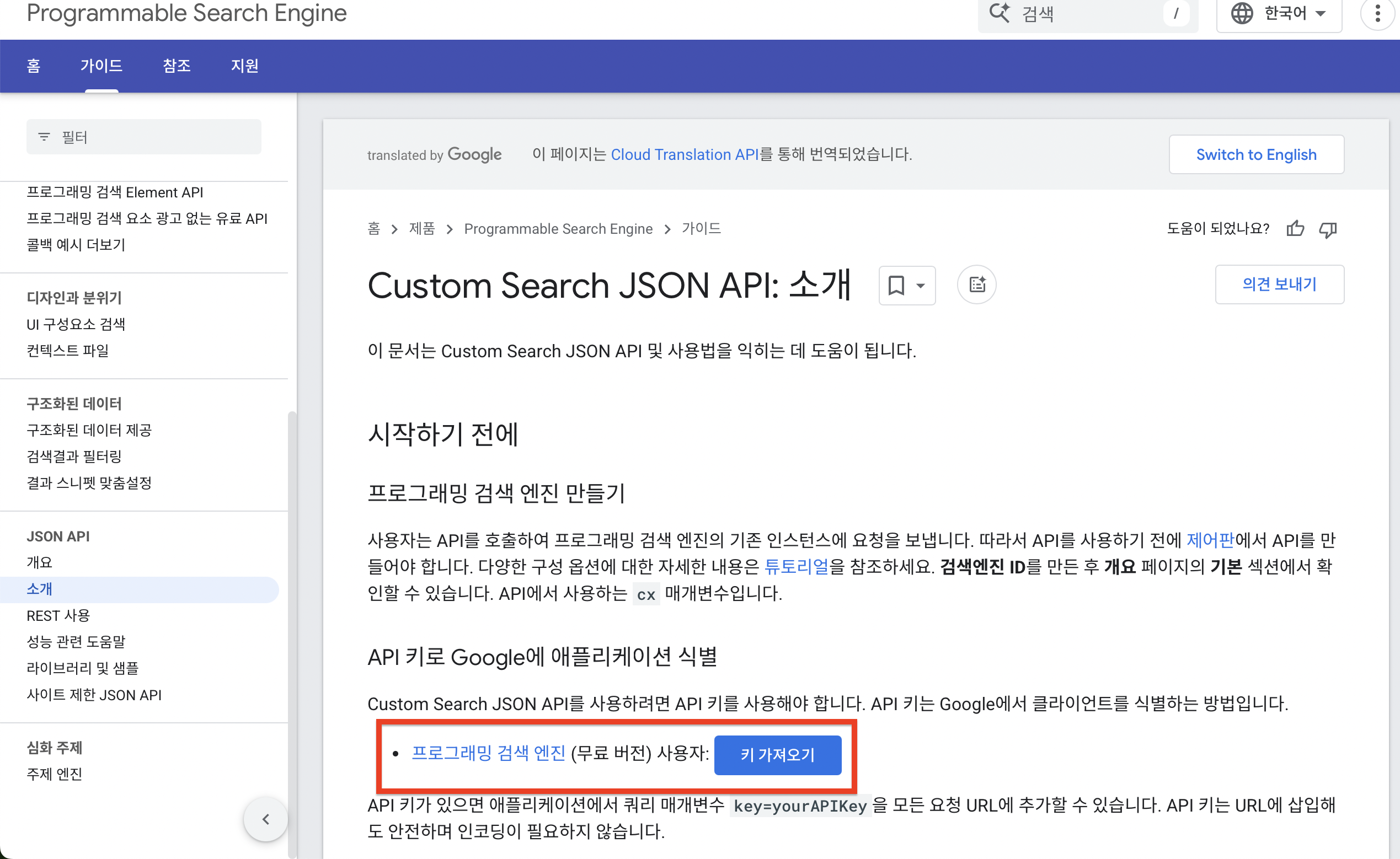
Task: Open the three-dot more options menu
Action: coord(1377,13)
